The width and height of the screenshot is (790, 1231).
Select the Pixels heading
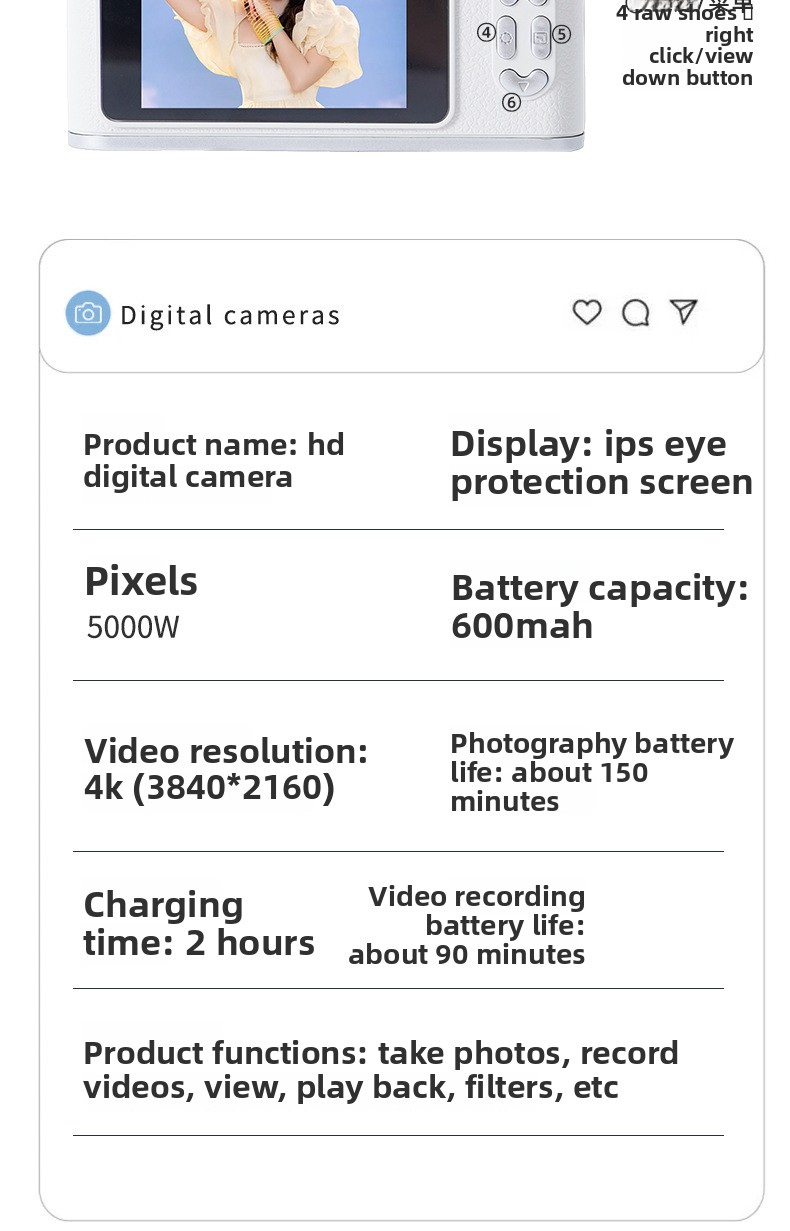coord(141,582)
